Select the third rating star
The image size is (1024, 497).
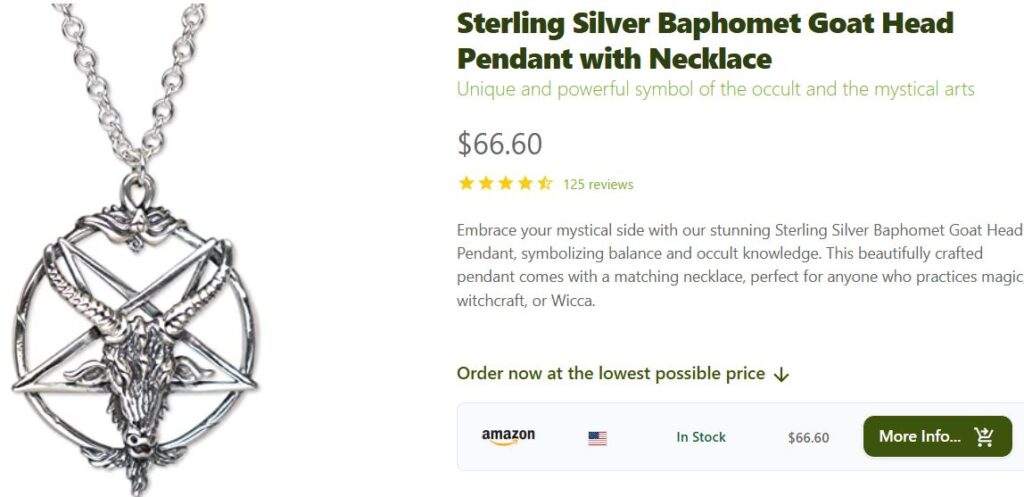(506, 183)
